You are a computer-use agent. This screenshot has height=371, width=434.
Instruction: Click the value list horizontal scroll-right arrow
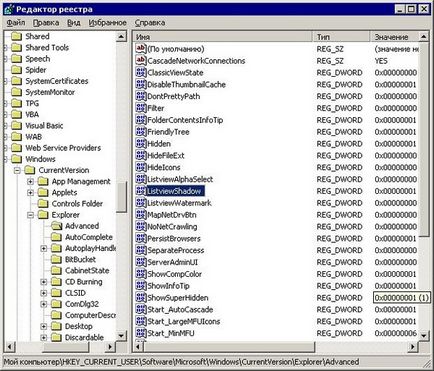point(413,347)
